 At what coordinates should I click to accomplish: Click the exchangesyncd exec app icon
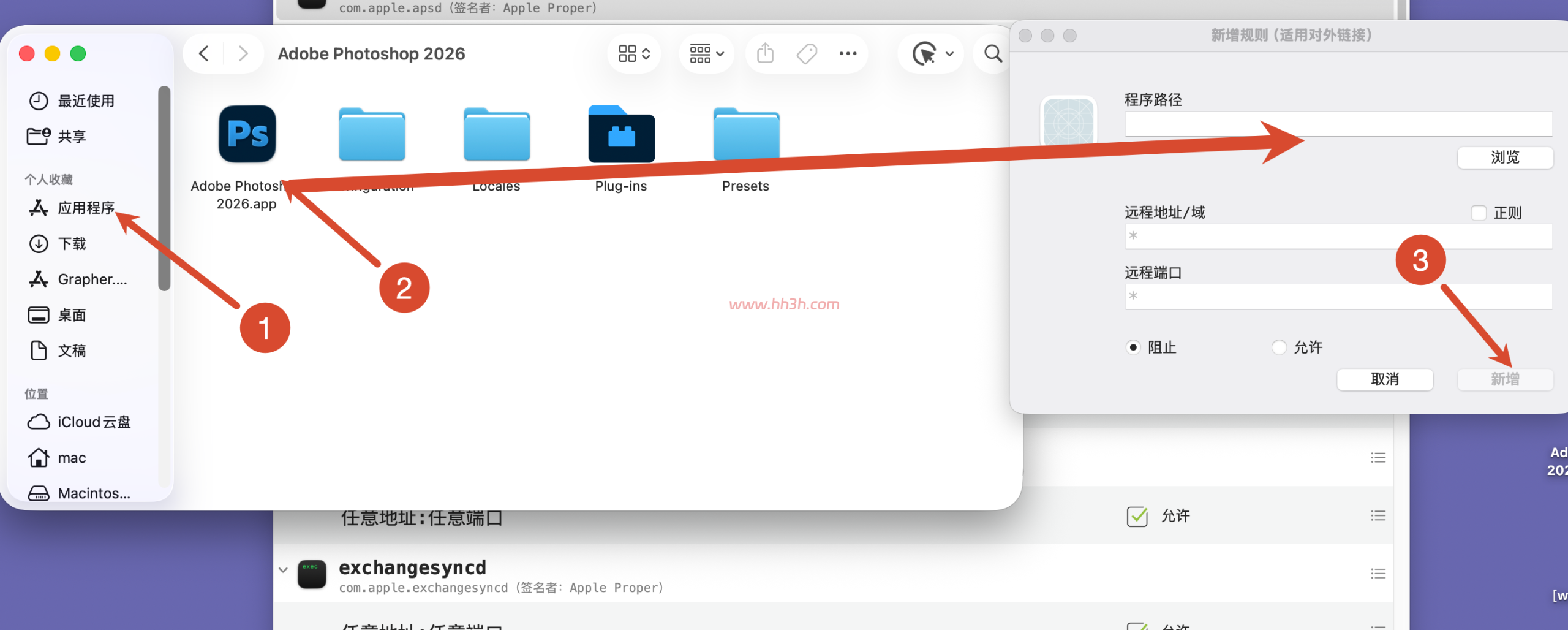pos(312,574)
